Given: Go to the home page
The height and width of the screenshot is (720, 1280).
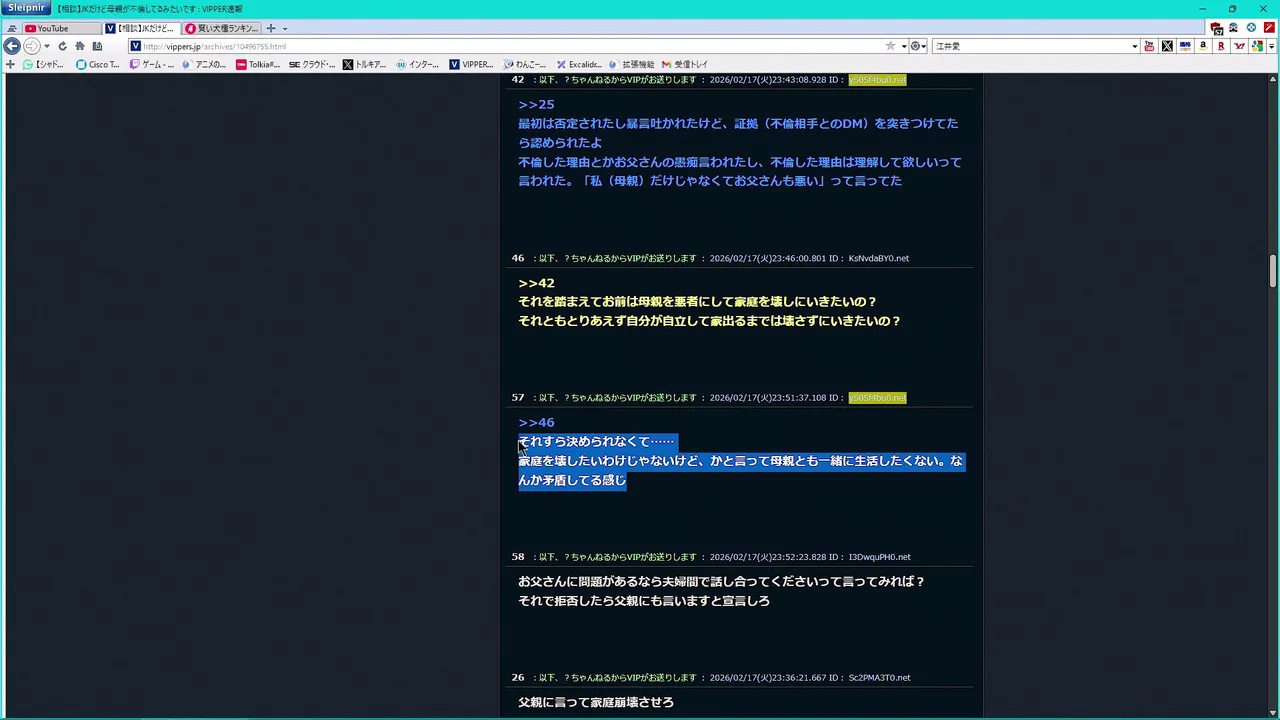Looking at the screenshot, I should 80,46.
